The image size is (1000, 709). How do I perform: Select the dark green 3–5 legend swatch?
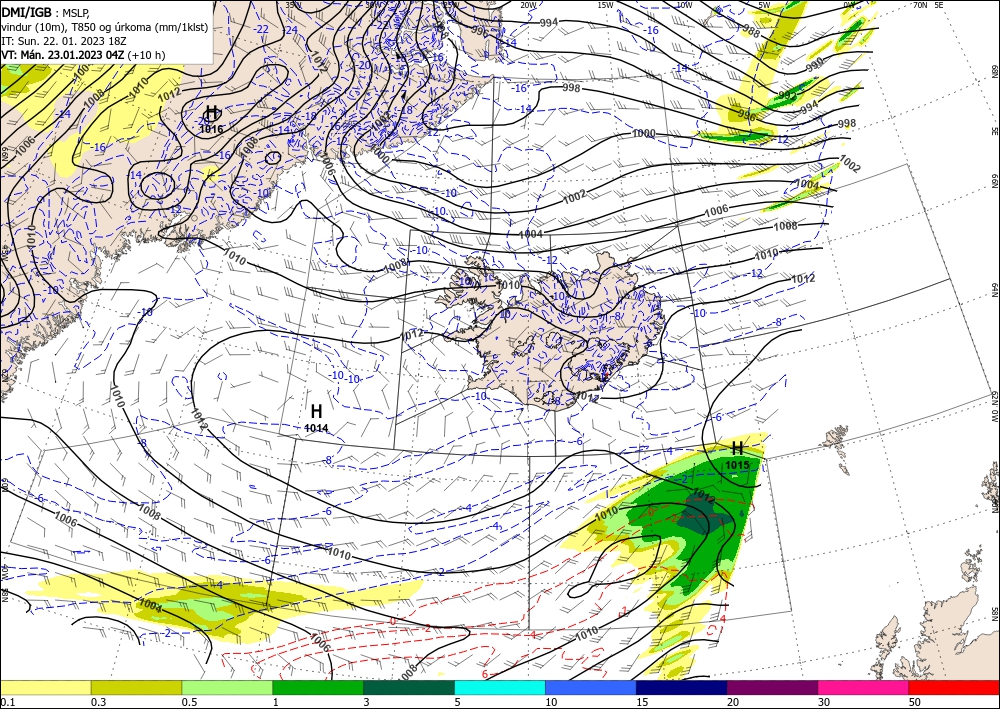pos(409,687)
